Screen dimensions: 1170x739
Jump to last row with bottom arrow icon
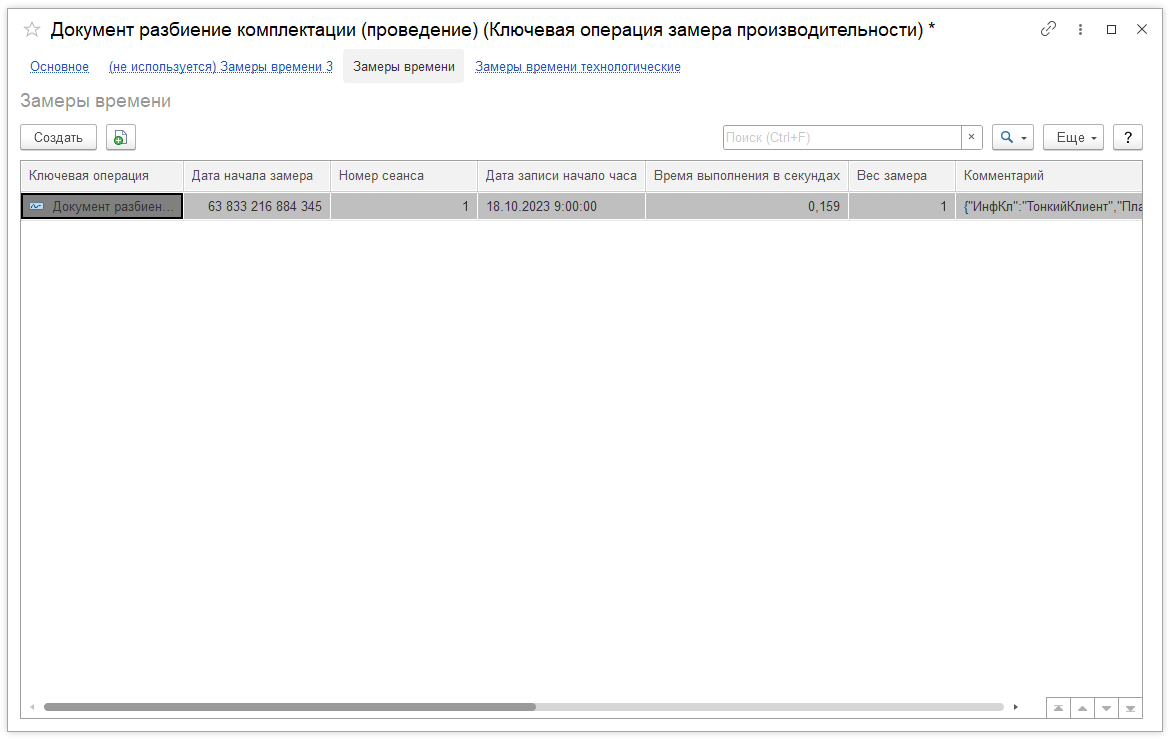coord(1130,707)
